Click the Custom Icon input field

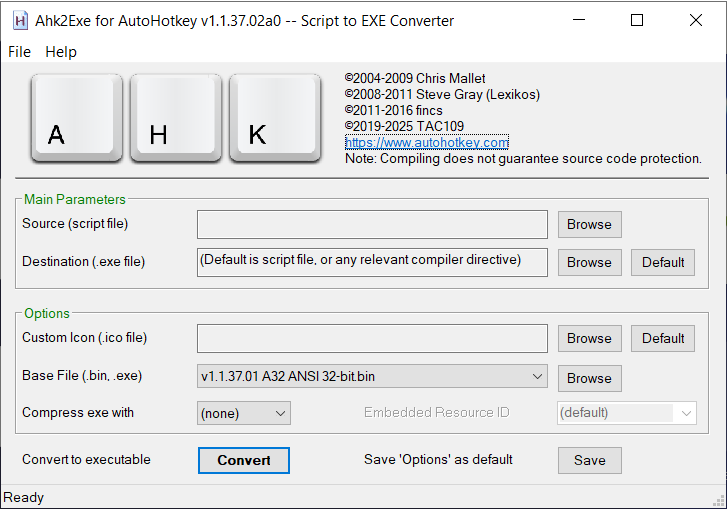click(x=372, y=338)
